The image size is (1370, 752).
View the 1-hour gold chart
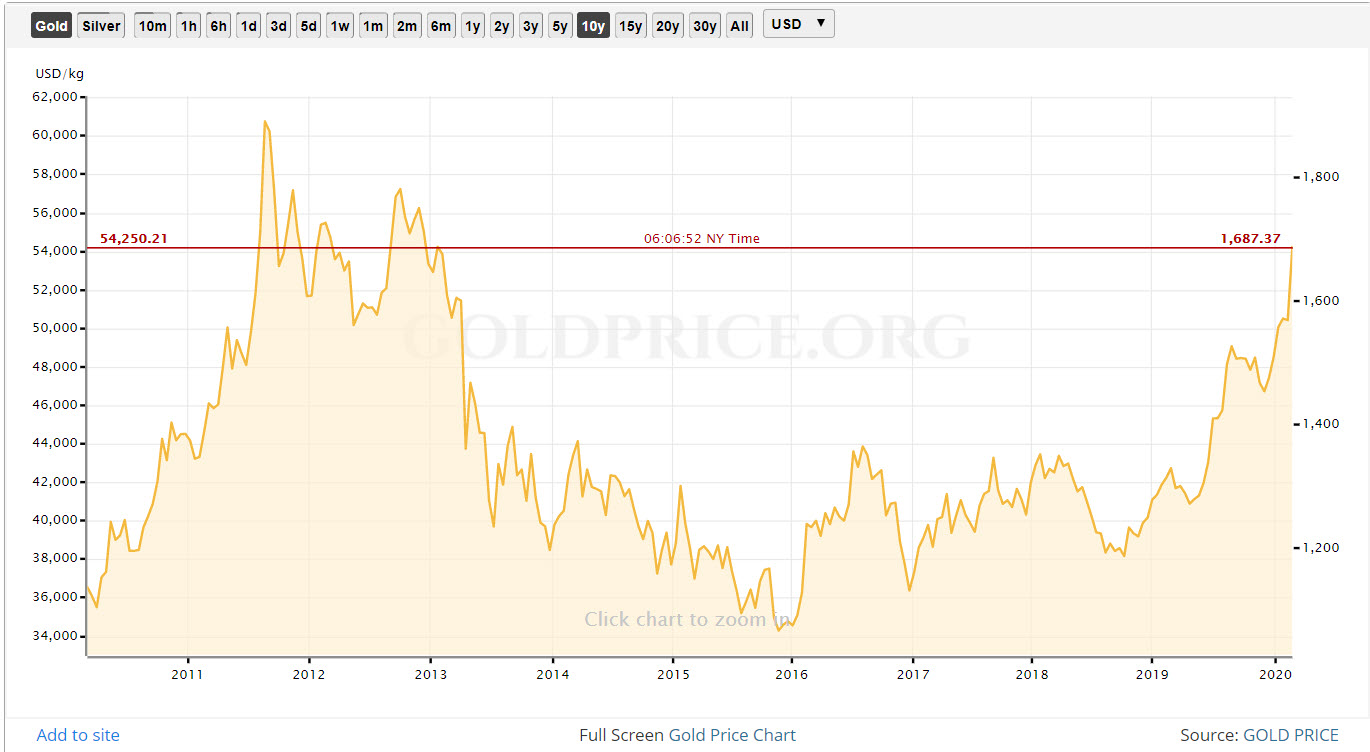click(188, 25)
